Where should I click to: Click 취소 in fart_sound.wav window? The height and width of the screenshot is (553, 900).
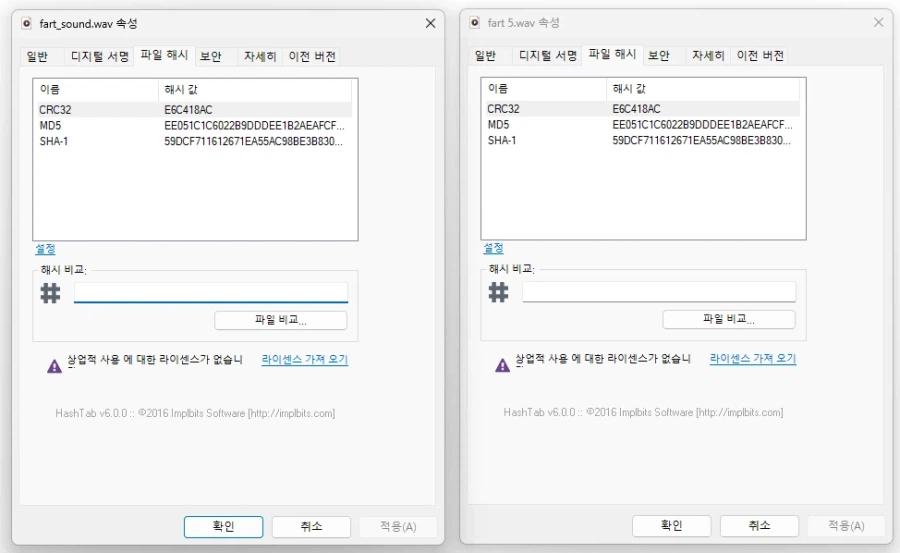pos(311,527)
